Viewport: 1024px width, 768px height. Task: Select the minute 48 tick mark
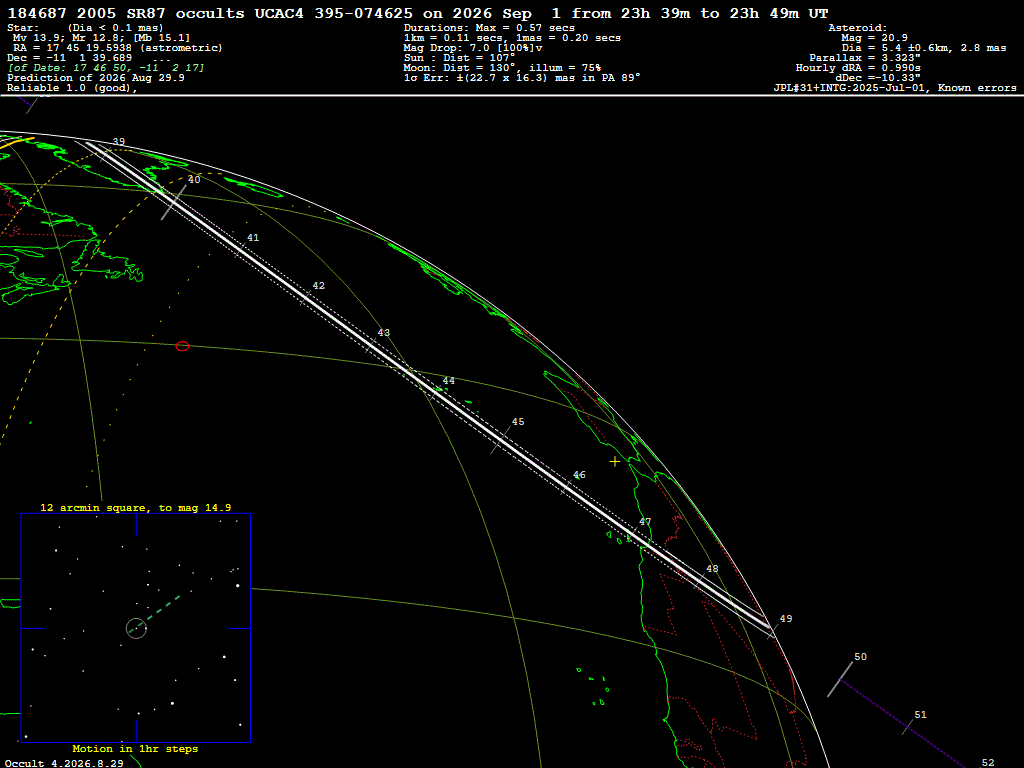[699, 581]
